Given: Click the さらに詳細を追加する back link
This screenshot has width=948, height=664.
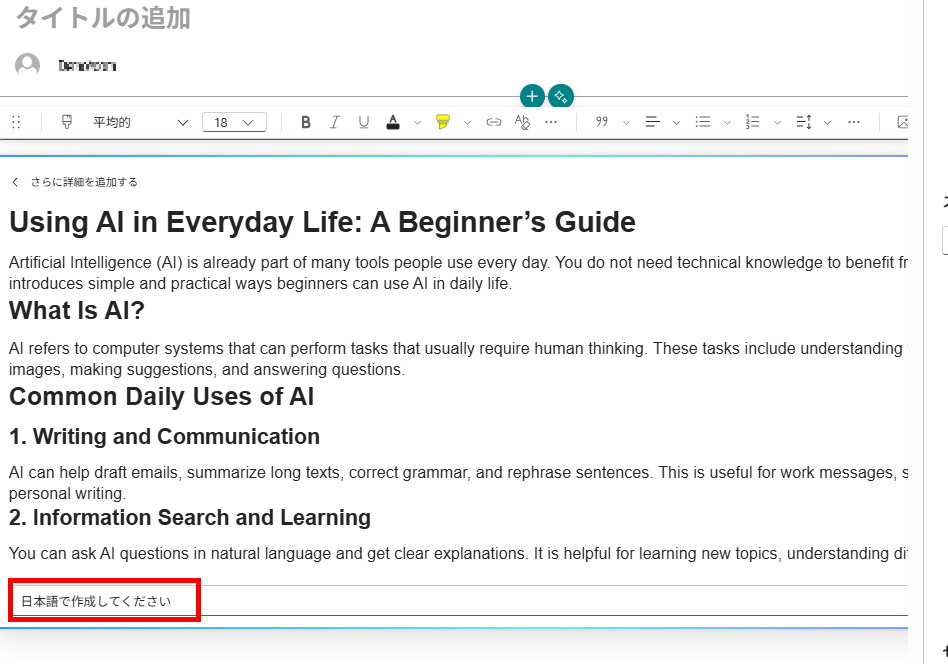Looking at the screenshot, I should [85, 182].
